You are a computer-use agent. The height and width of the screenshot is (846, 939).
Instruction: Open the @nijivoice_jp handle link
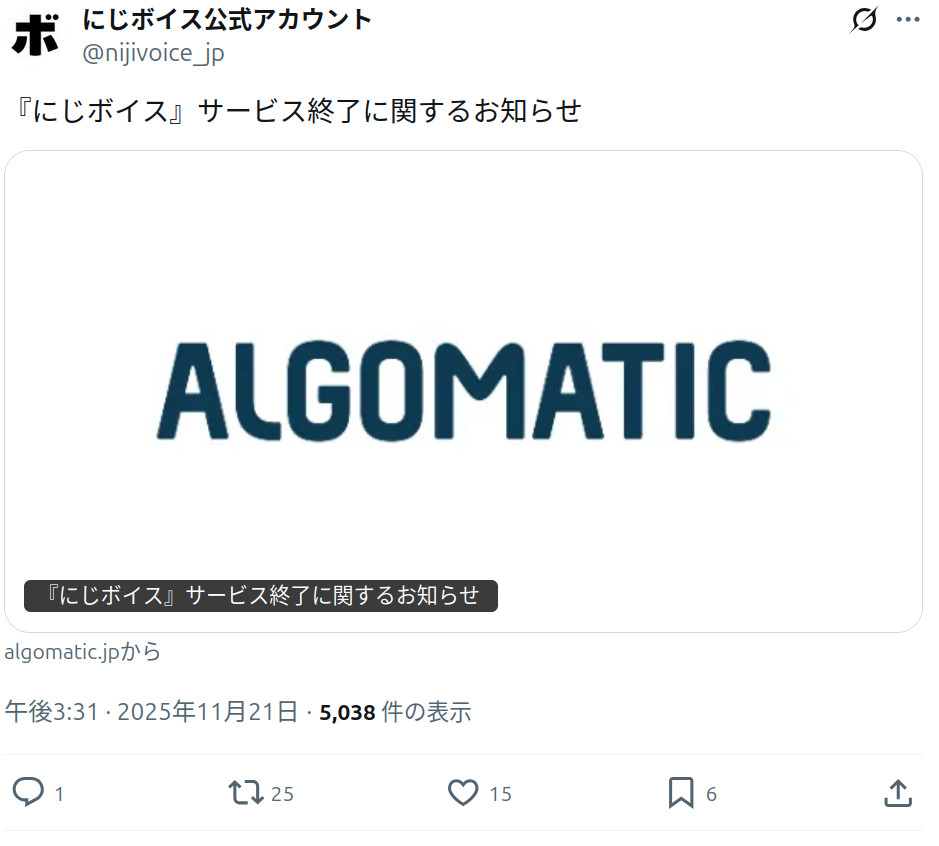tap(153, 53)
